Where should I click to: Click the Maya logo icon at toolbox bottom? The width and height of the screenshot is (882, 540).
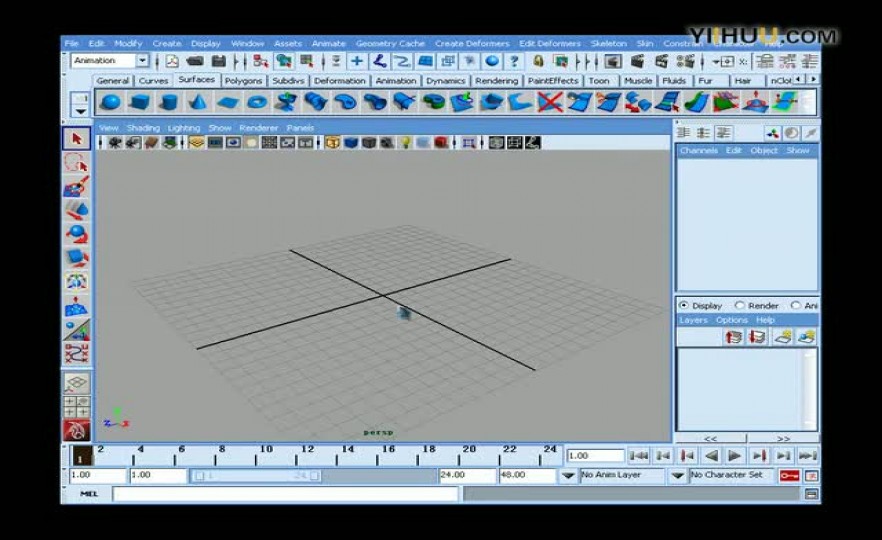76,431
